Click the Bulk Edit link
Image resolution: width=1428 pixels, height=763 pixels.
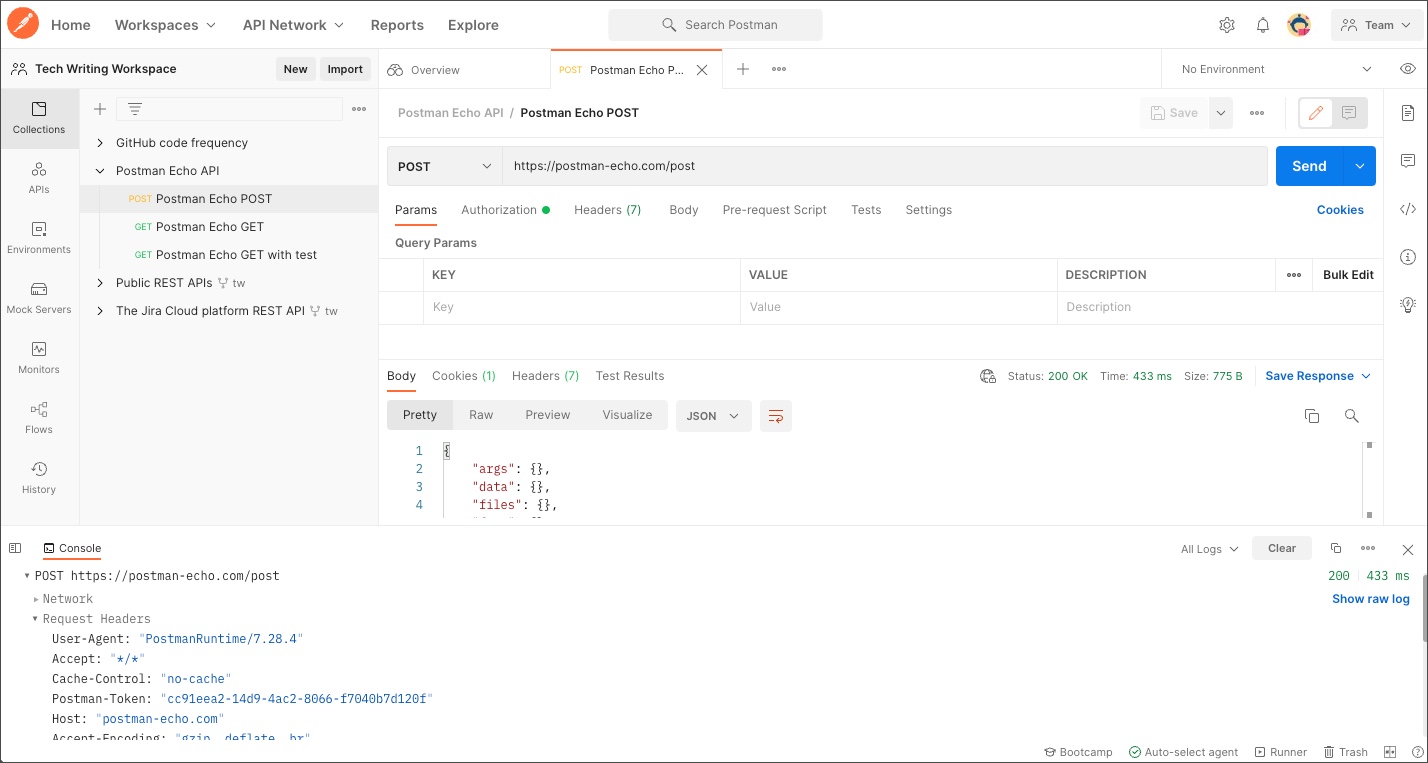pyautogui.click(x=1348, y=275)
